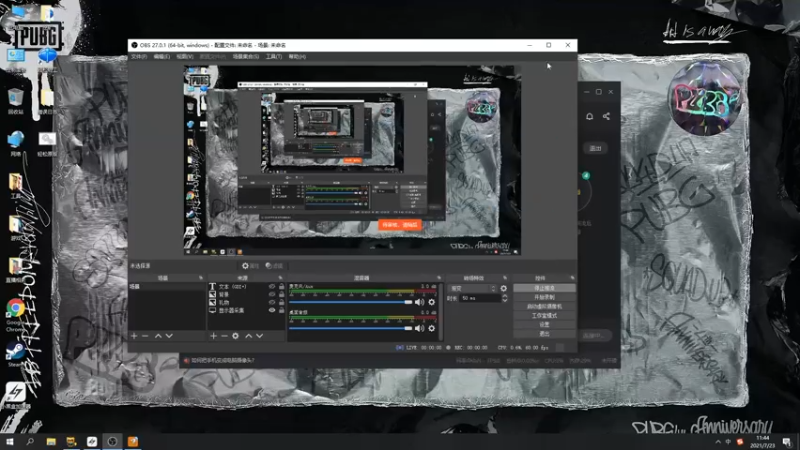Screen dimensions: 800x450
Task: Remove the selected scene with the minus button
Action: [x=145, y=336]
